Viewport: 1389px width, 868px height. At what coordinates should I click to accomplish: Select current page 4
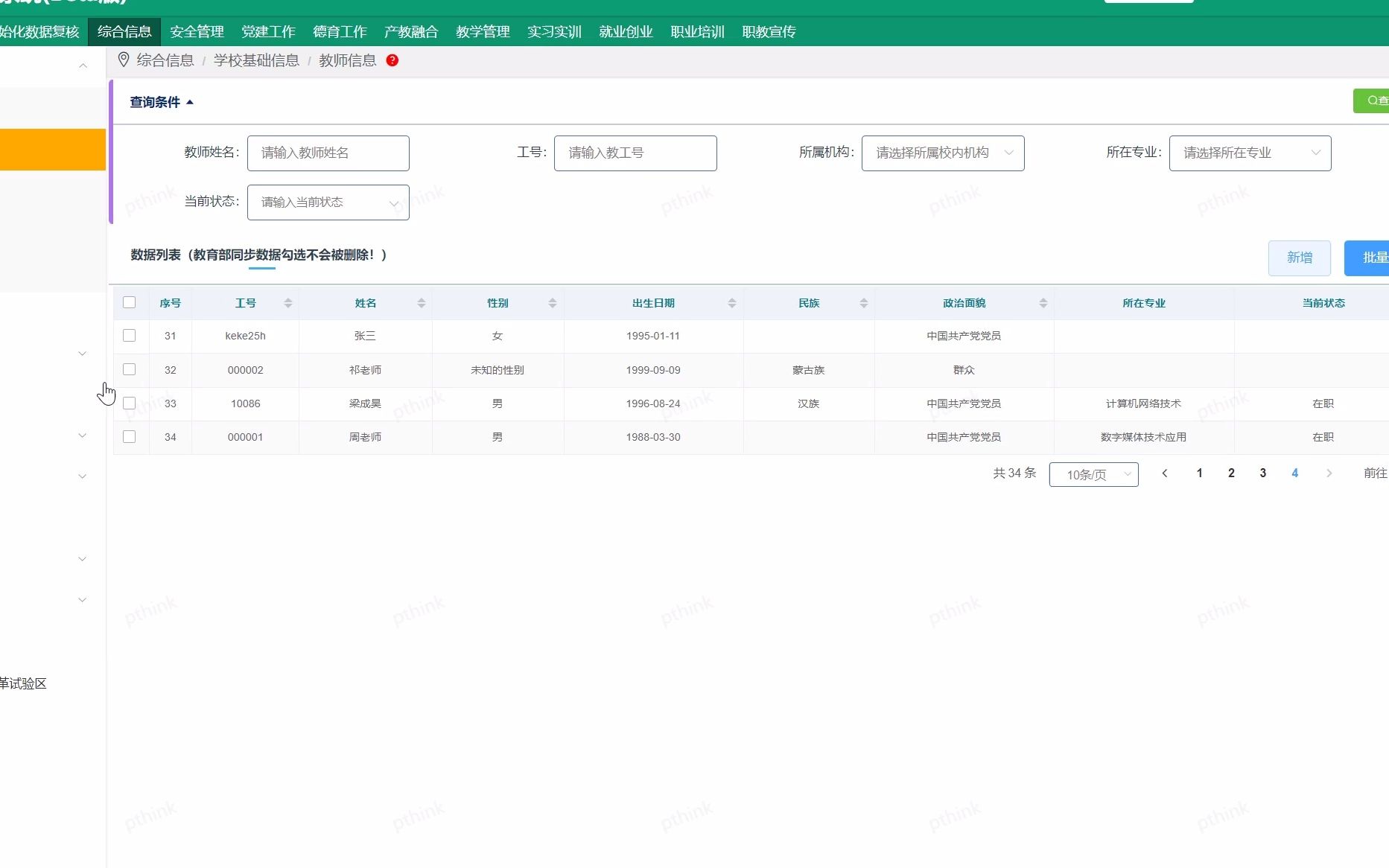pyautogui.click(x=1295, y=473)
